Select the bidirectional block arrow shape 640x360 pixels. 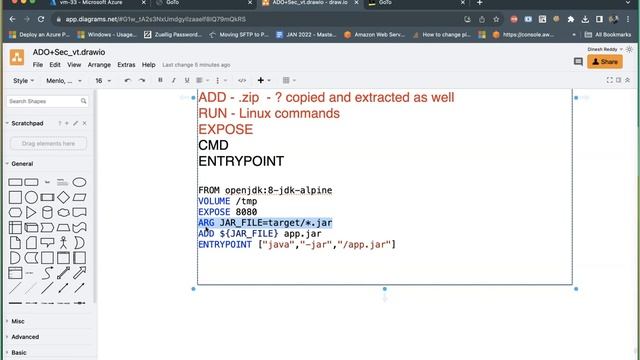click(x=63, y=273)
